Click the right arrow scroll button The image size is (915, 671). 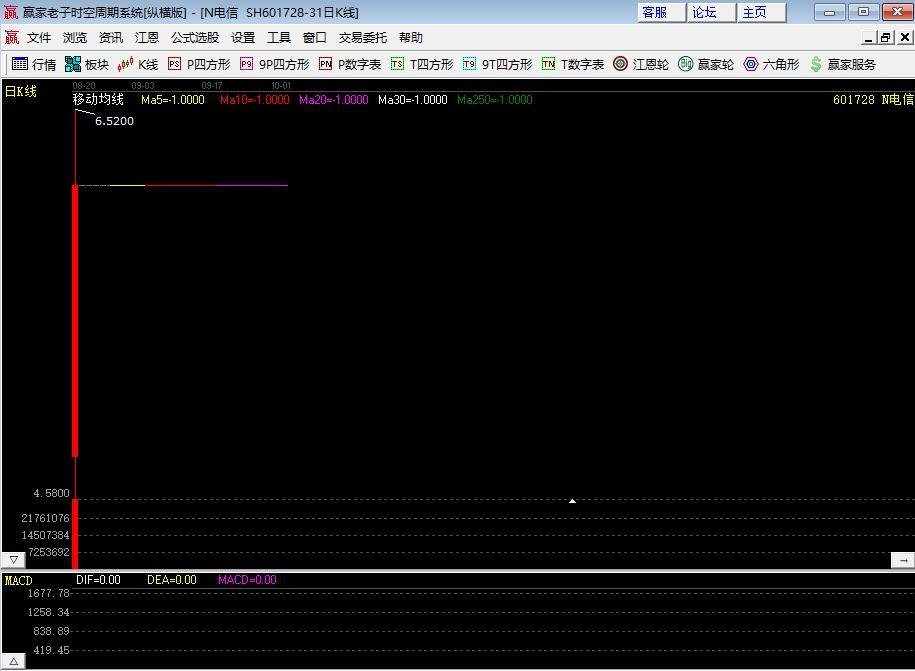click(x=902, y=560)
